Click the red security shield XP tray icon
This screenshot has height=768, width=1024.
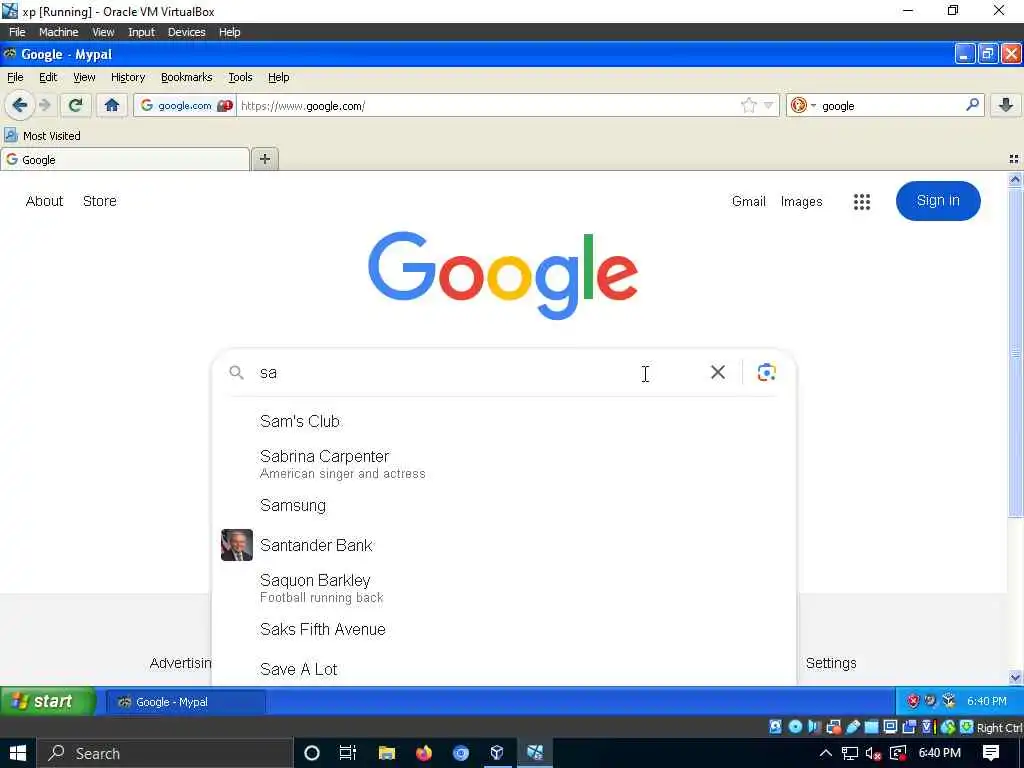pyautogui.click(x=913, y=701)
